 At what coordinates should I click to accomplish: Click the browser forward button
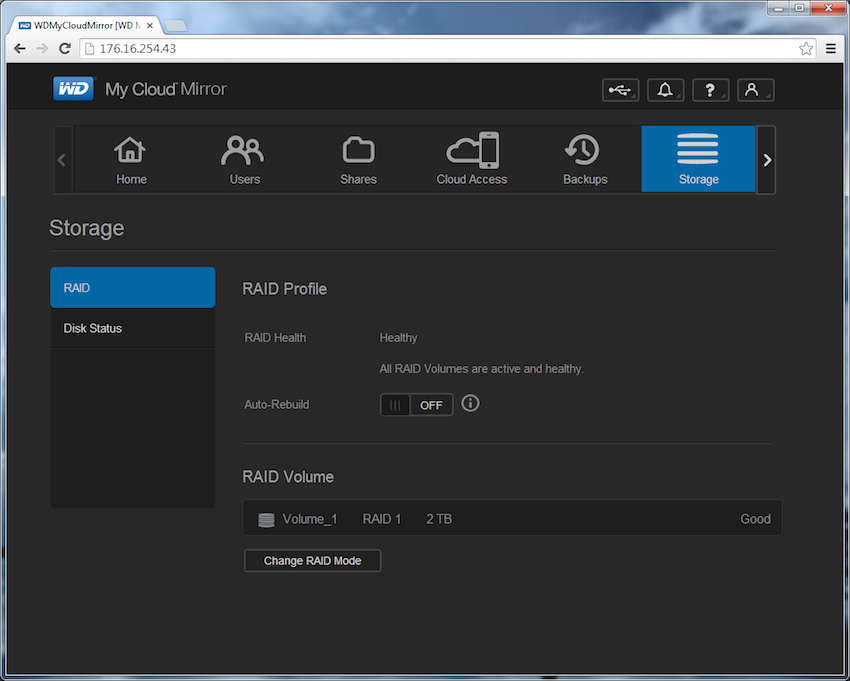pyautogui.click(x=42, y=49)
